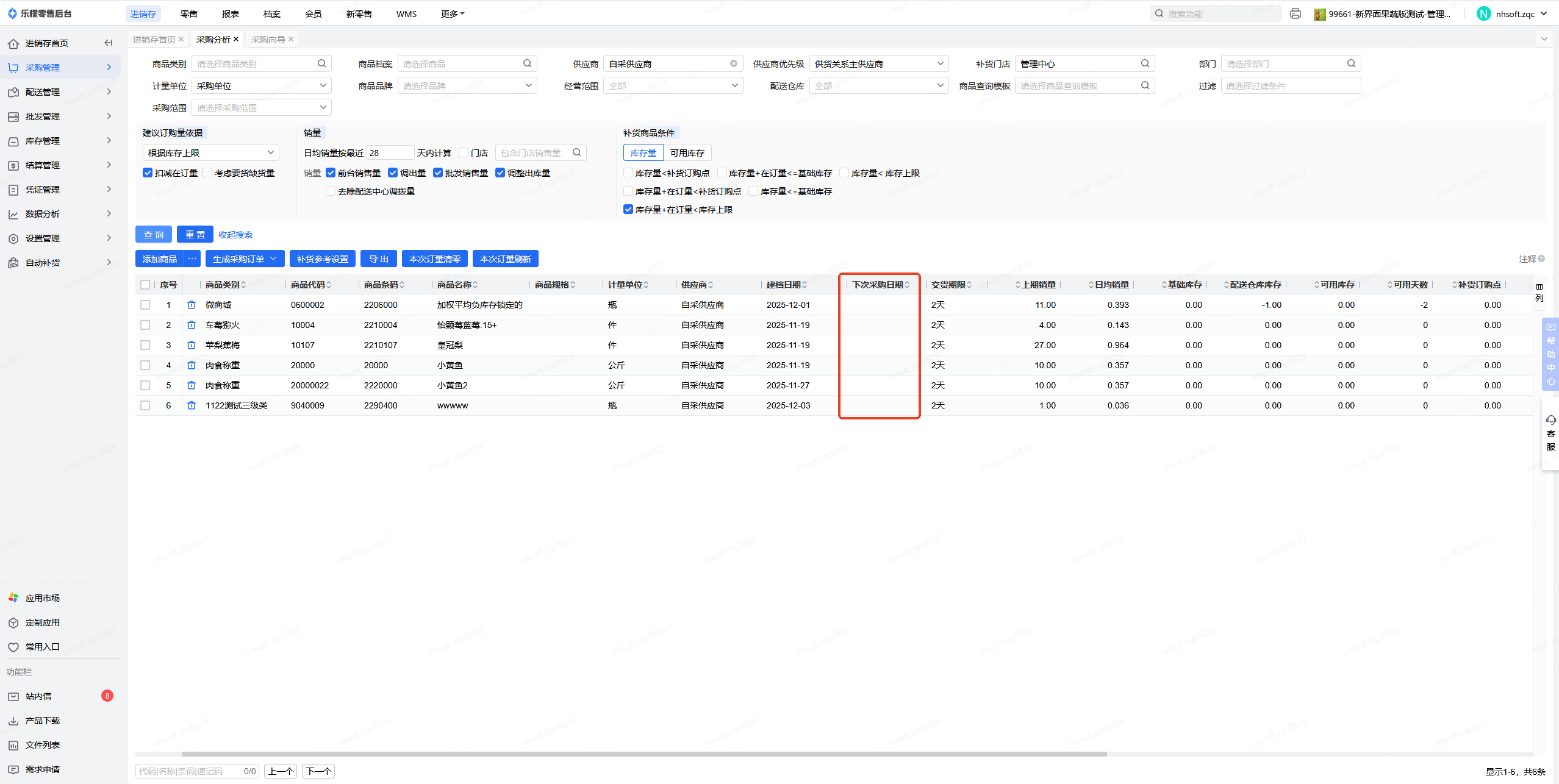
Task: Open the 报表 top menu
Action: pos(231,13)
